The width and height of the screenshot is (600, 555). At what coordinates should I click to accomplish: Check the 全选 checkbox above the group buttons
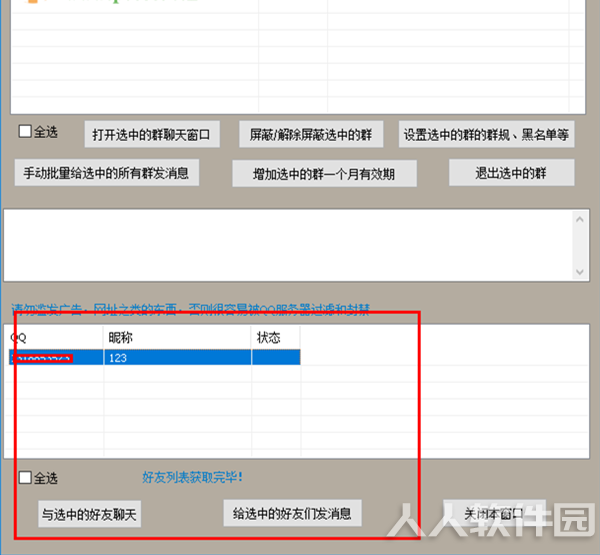25,131
